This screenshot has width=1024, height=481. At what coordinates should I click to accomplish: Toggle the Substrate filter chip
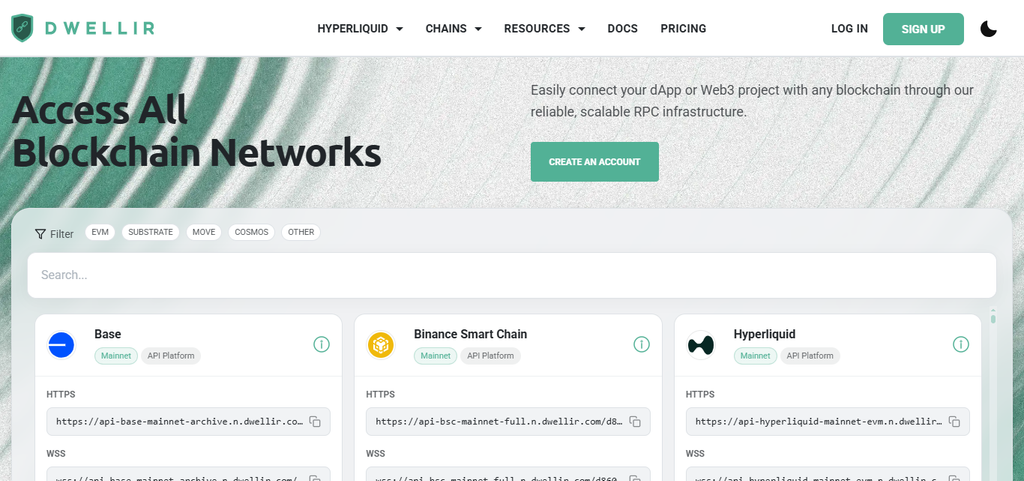click(150, 232)
